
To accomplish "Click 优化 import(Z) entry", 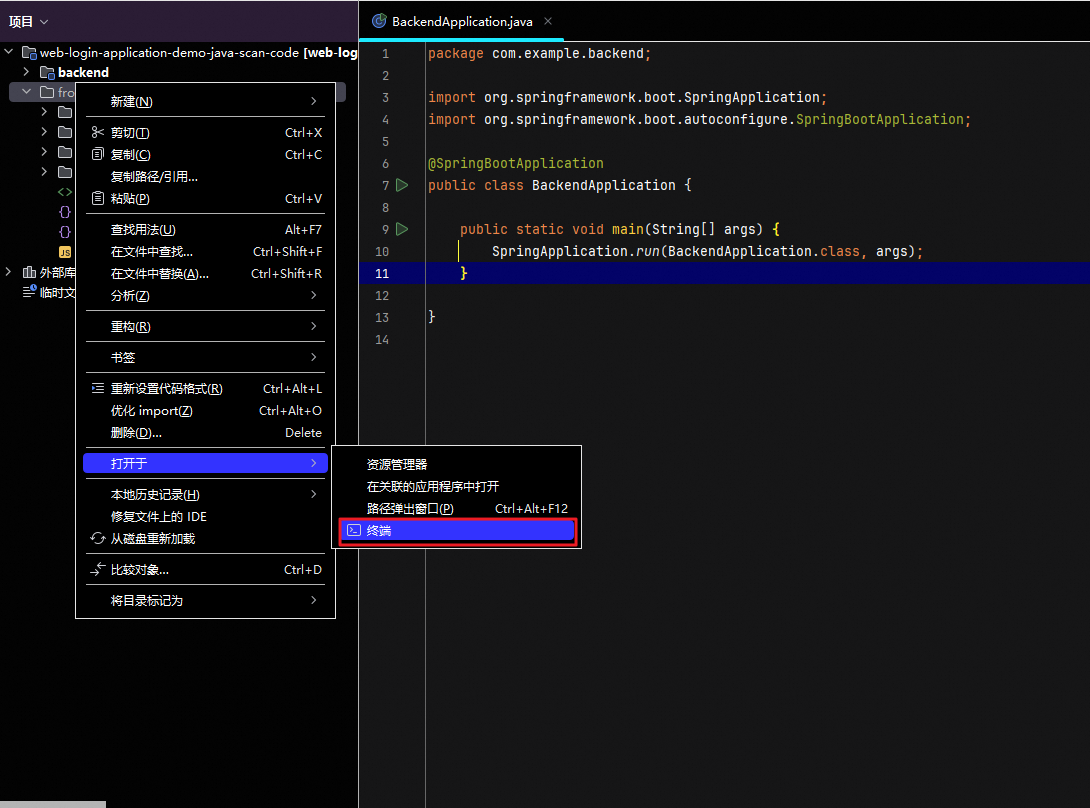I will [205, 411].
